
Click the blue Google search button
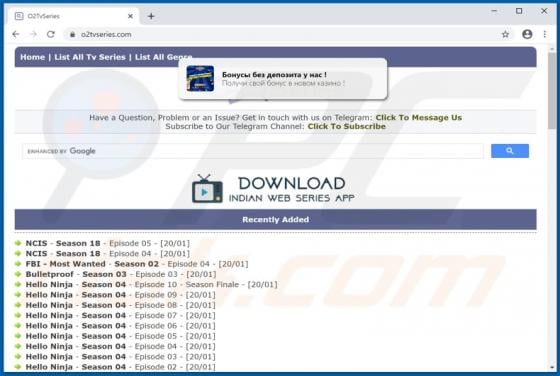pyautogui.click(x=510, y=151)
